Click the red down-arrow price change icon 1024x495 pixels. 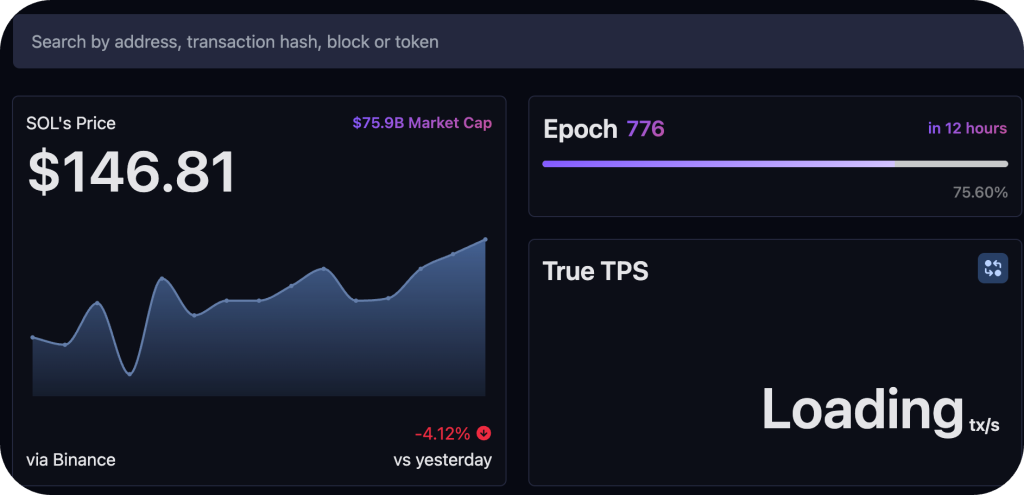click(x=484, y=433)
